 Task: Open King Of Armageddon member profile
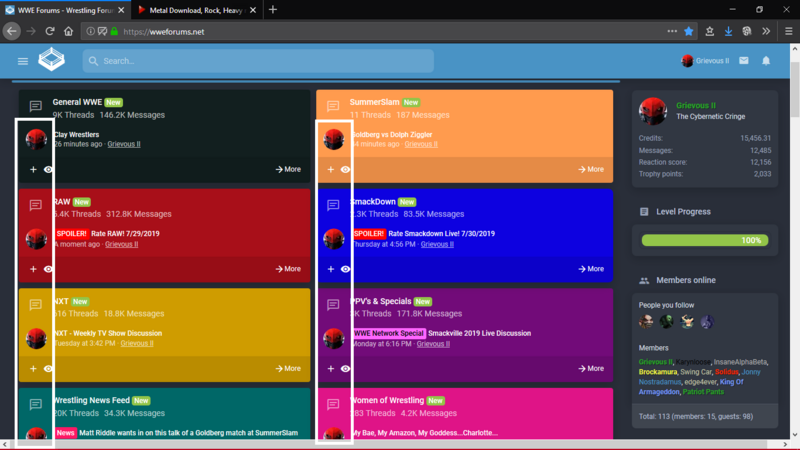691,387
